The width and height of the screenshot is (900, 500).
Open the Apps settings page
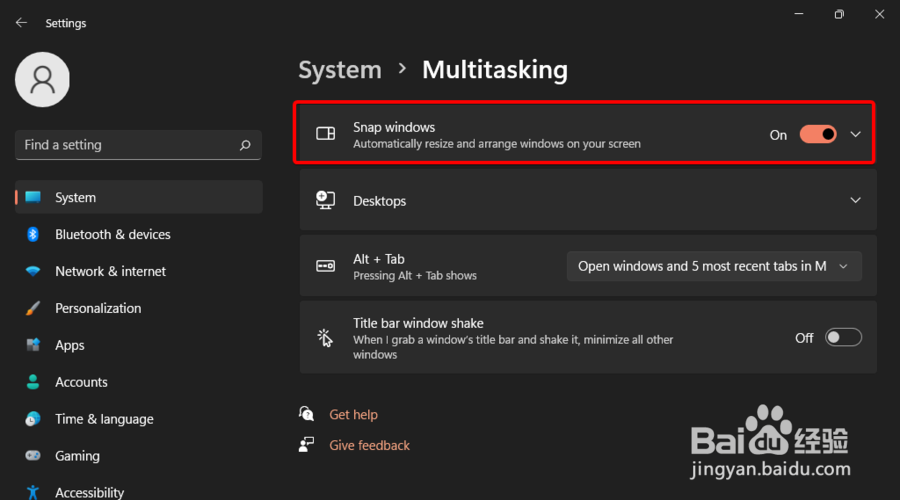tap(70, 345)
